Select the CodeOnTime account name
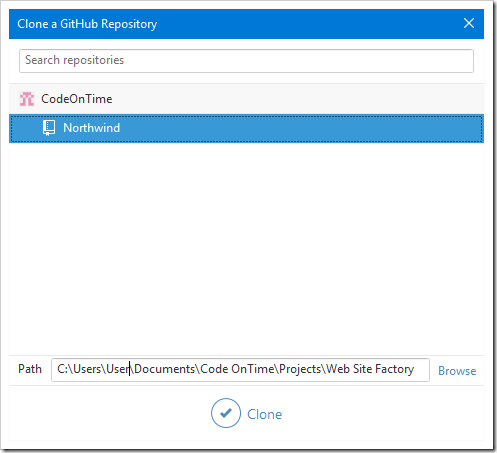 click(77, 99)
